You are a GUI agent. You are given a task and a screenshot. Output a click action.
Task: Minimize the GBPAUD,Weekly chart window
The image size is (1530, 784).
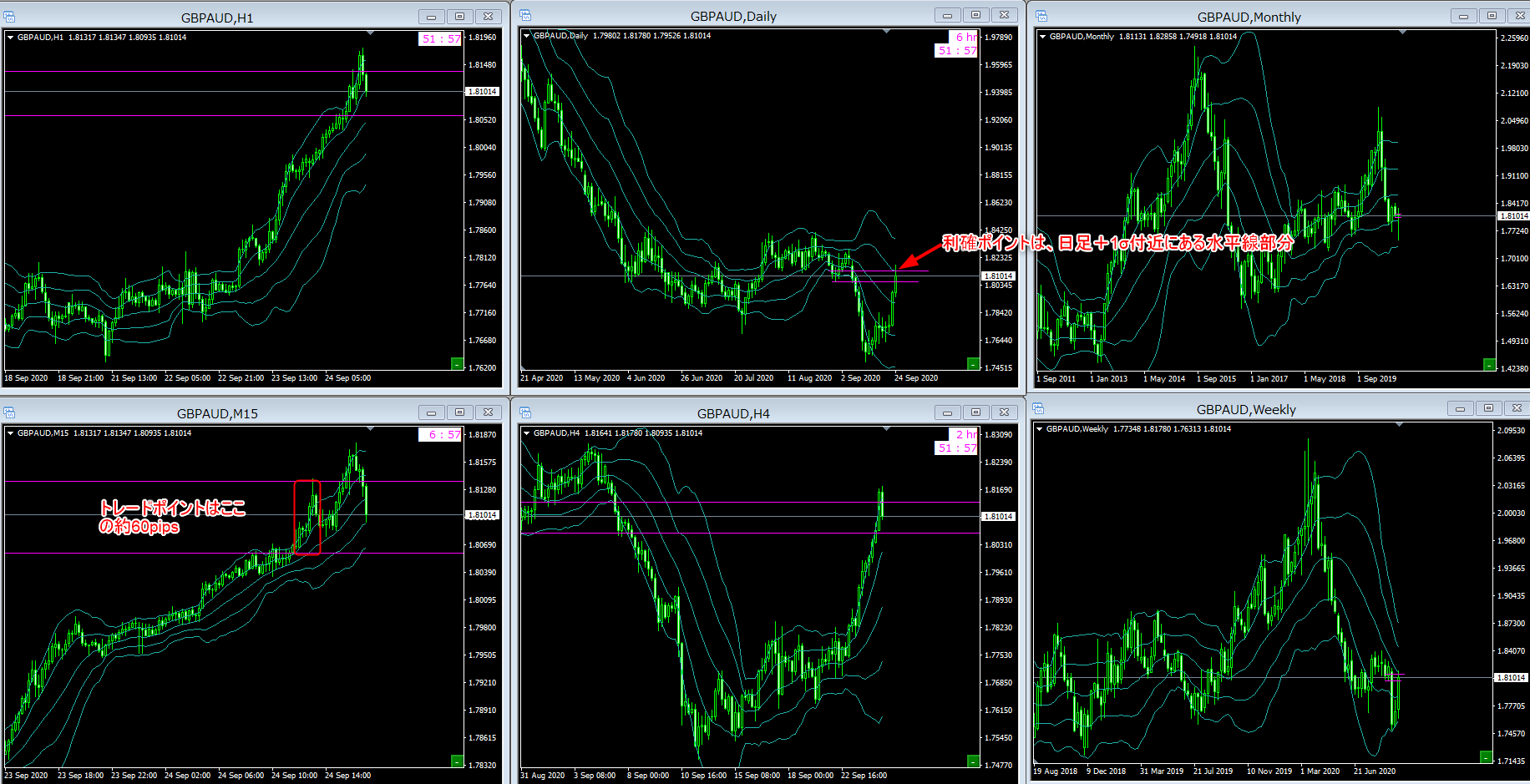tap(1460, 408)
